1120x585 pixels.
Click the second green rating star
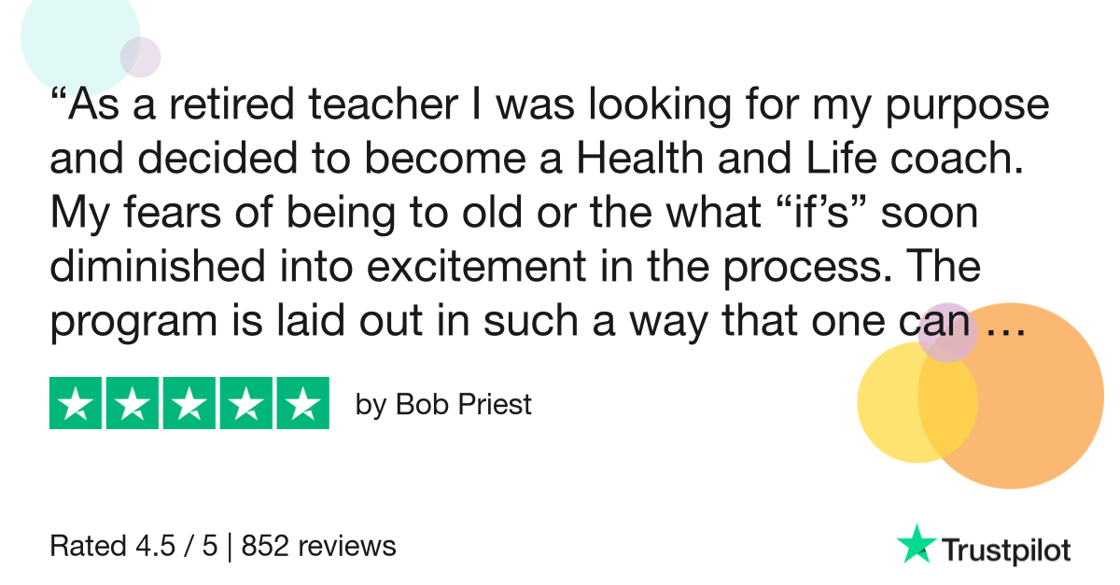tap(132, 404)
